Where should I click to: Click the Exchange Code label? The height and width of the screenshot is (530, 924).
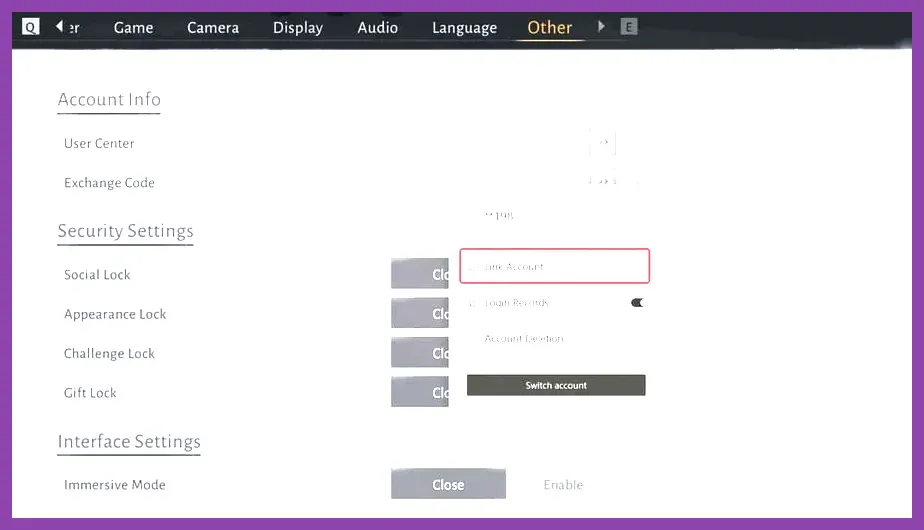(x=109, y=183)
